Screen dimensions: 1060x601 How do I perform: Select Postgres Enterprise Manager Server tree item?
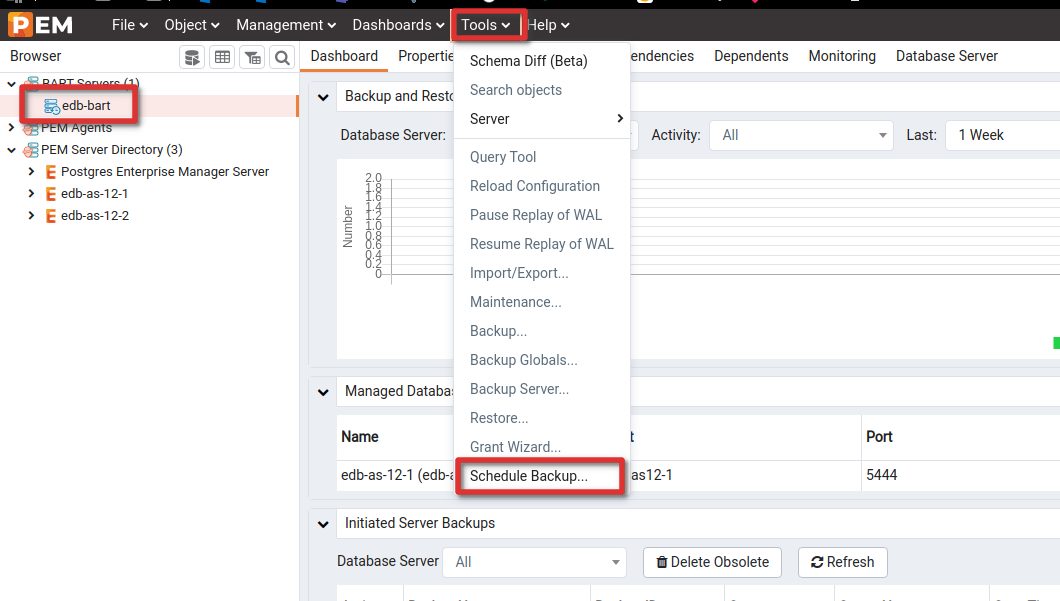click(x=165, y=172)
